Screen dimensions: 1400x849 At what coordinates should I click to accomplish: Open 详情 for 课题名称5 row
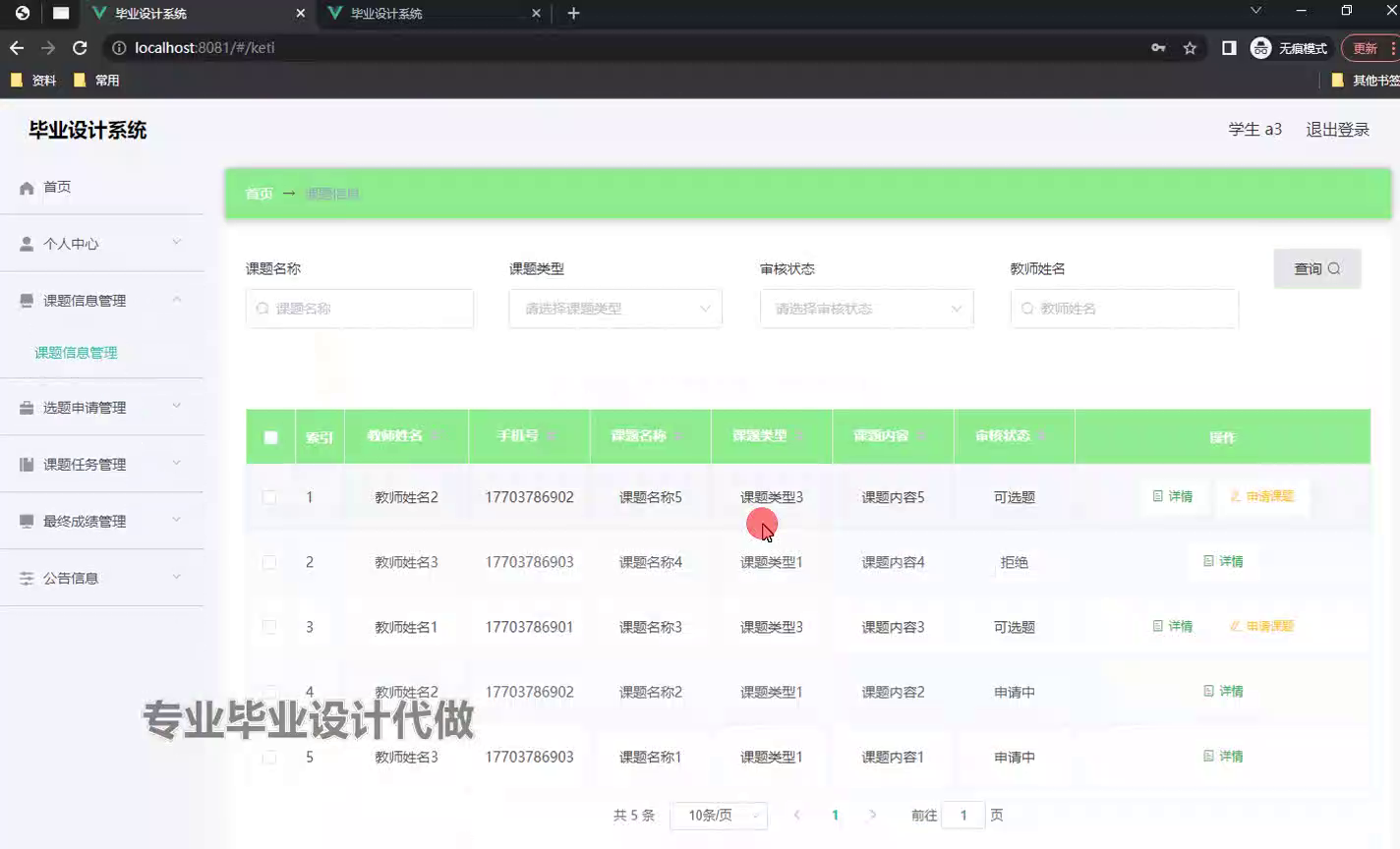coord(1173,496)
